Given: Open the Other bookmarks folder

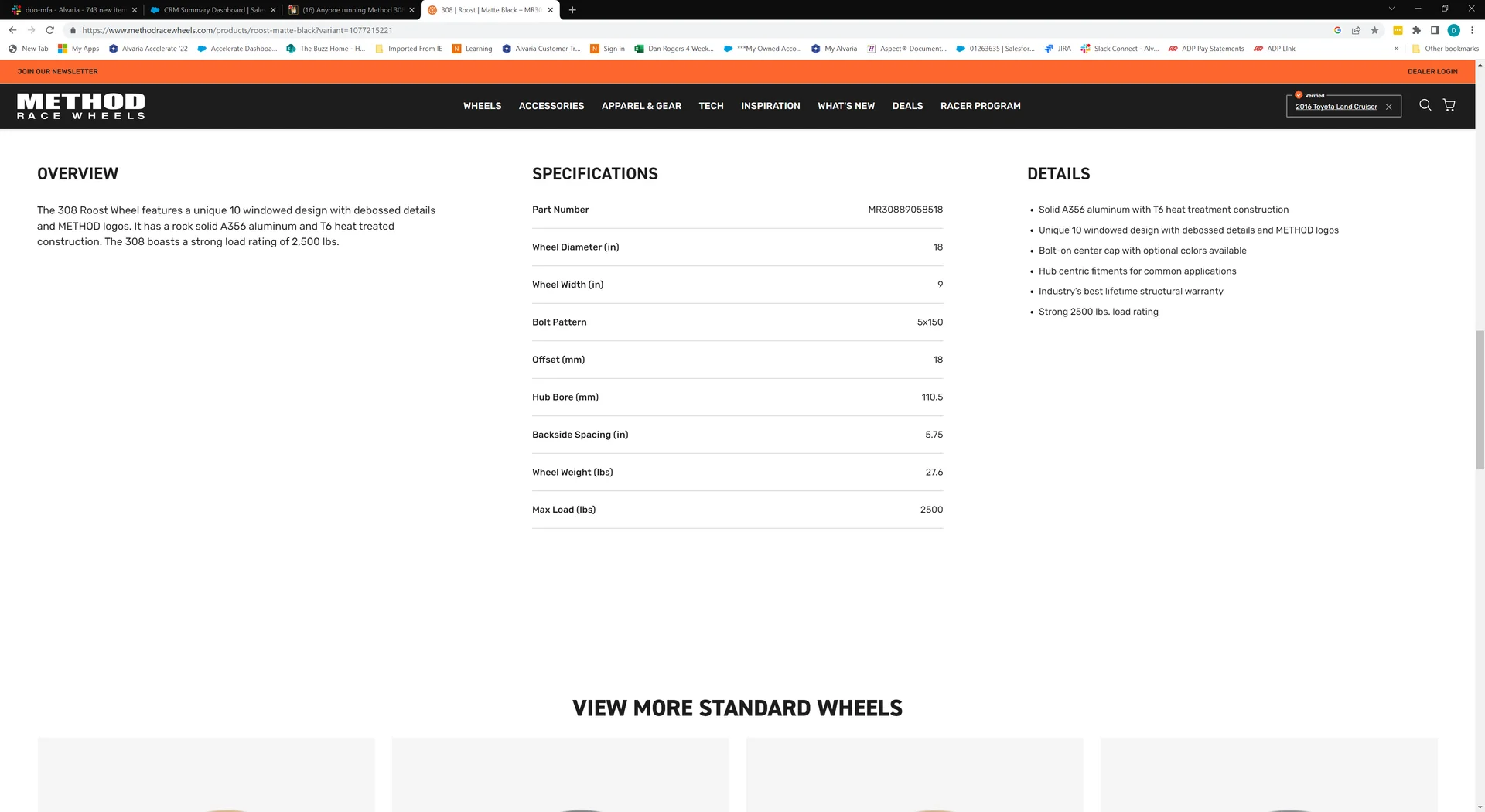Looking at the screenshot, I should pos(1445,49).
